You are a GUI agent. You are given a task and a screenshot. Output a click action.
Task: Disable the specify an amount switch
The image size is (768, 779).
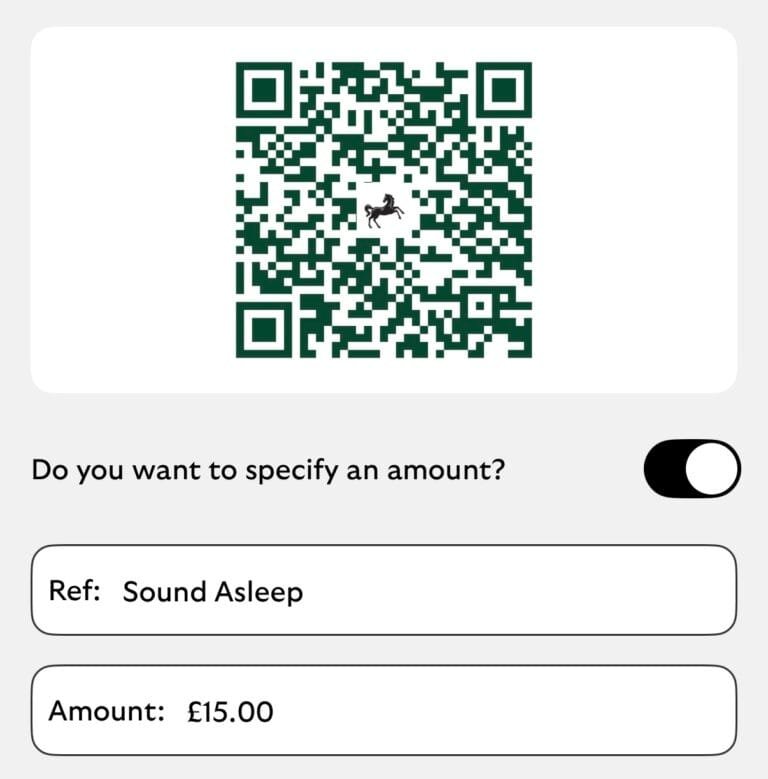[692, 468]
